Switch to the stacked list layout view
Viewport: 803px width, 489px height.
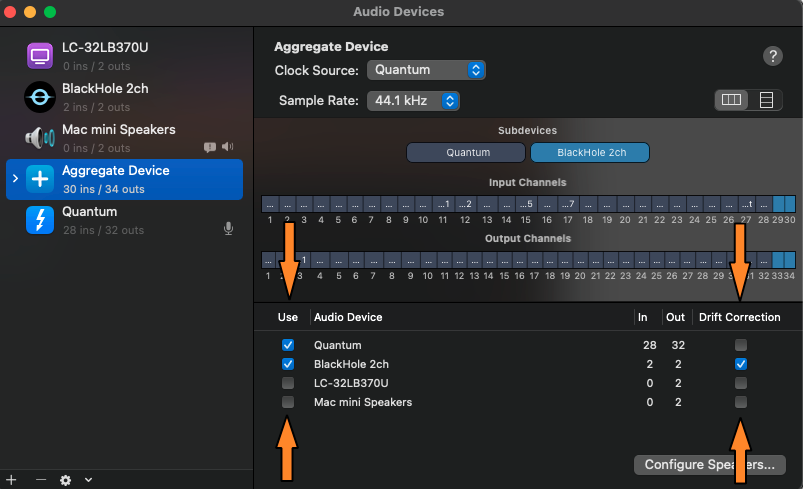point(766,100)
